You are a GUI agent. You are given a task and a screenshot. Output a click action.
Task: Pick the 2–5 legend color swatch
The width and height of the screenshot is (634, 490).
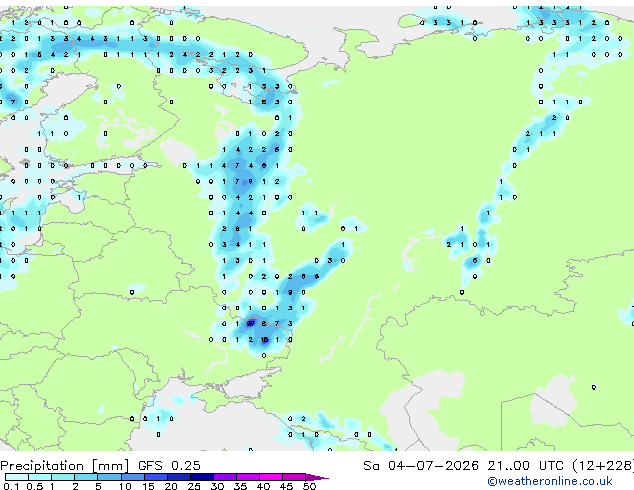click(86, 477)
